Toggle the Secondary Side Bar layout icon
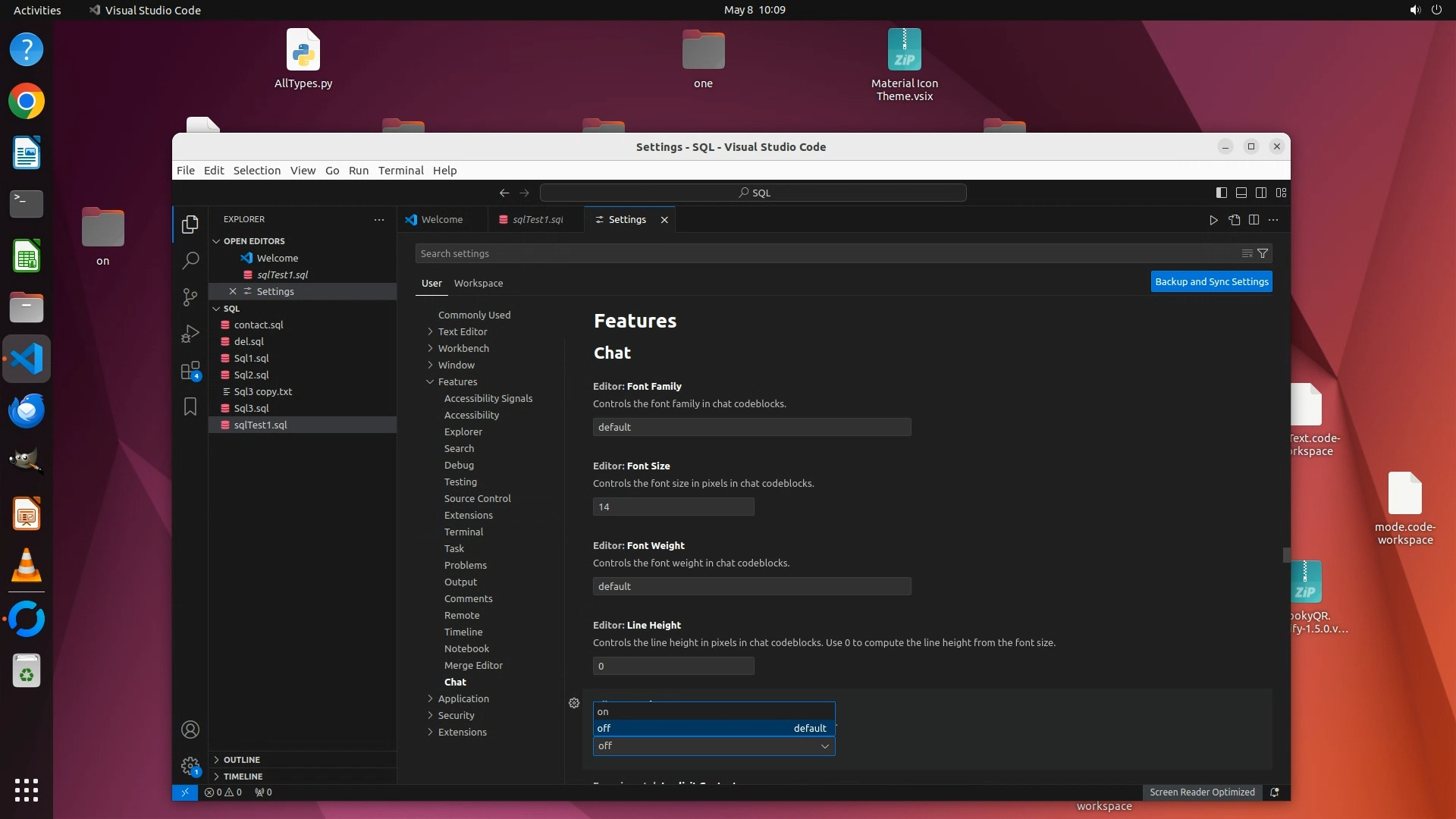This screenshot has width=1456, height=819. [1261, 193]
